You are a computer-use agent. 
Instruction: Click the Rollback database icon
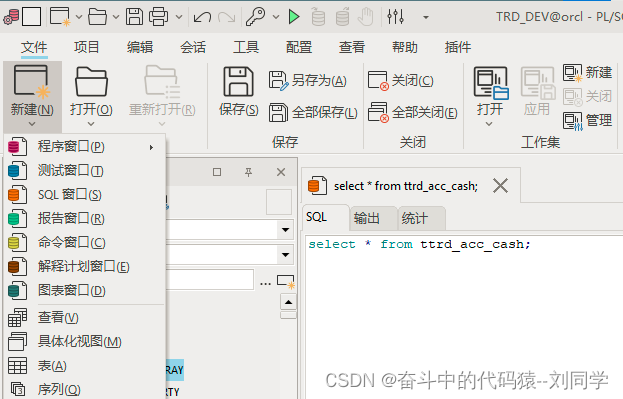pos(342,17)
